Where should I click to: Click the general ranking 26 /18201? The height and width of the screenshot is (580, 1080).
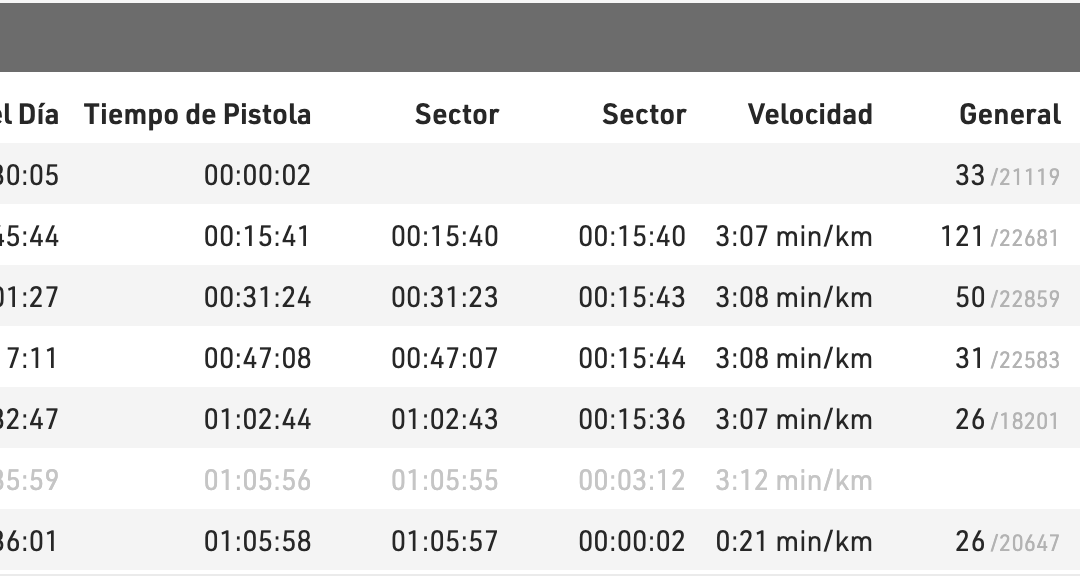click(1006, 420)
